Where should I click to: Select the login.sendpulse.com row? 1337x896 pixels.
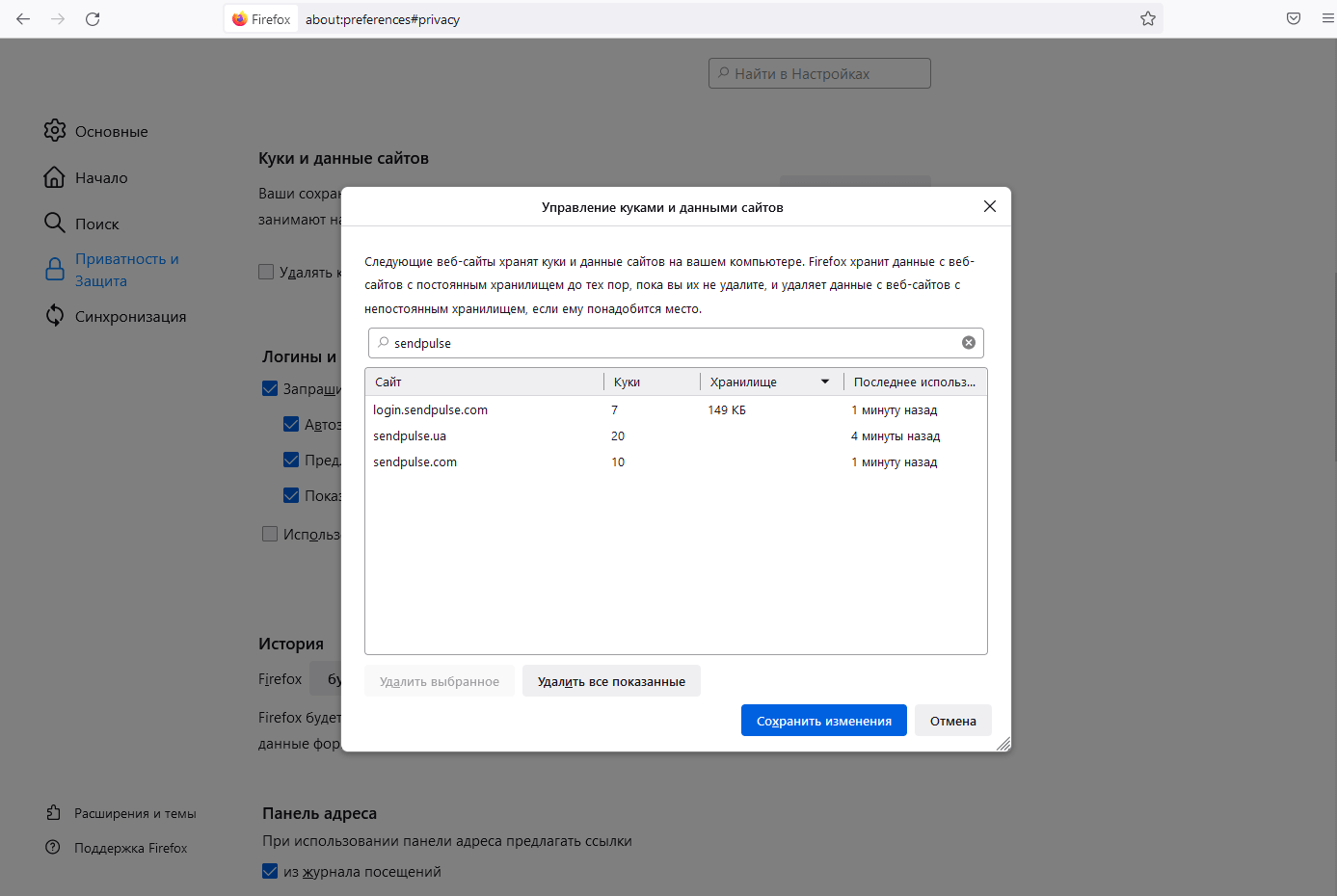tap(676, 409)
